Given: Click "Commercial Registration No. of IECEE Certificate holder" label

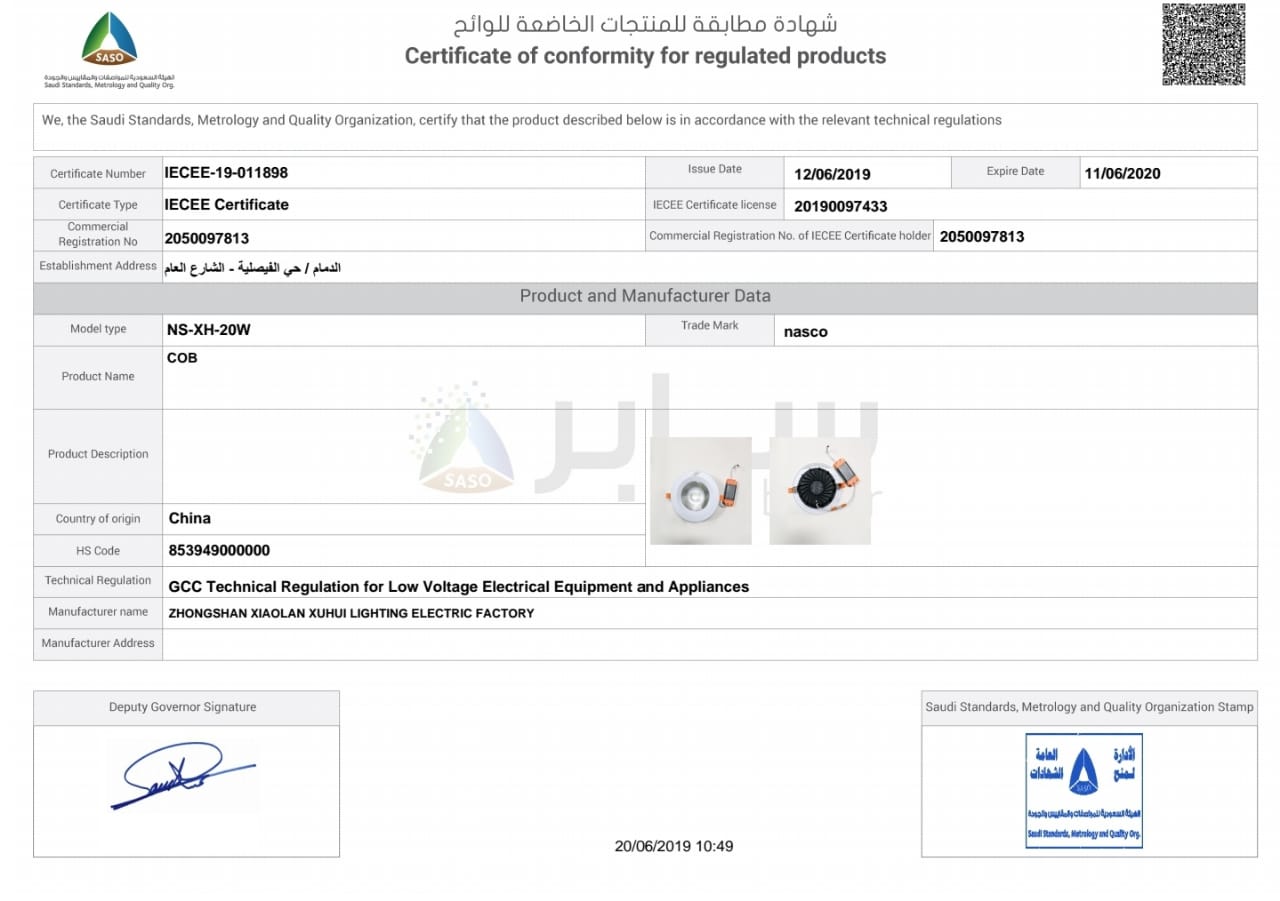Looking at the screenshot, I should (x=790, y=236).
